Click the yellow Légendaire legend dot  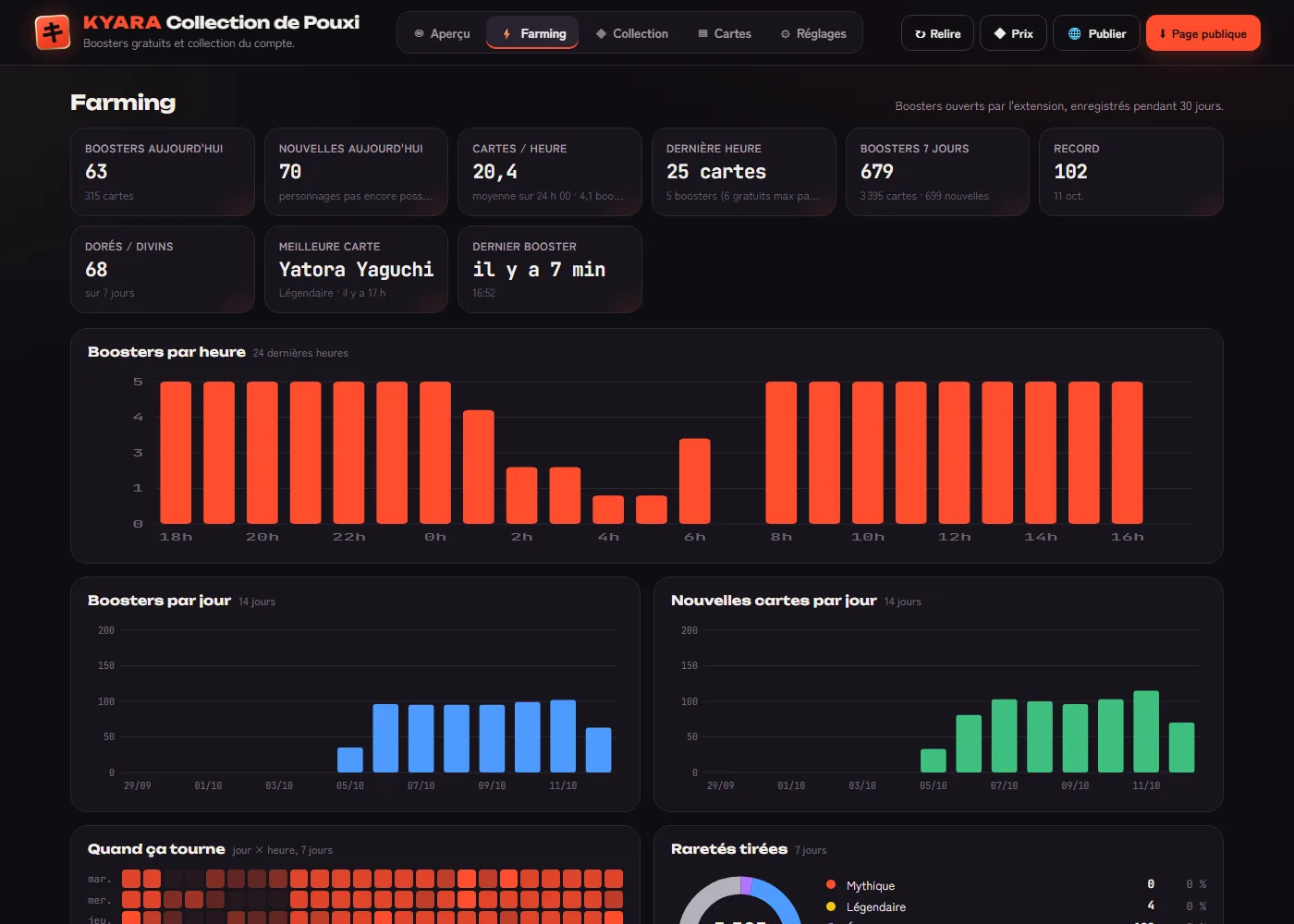coord(831,906)
